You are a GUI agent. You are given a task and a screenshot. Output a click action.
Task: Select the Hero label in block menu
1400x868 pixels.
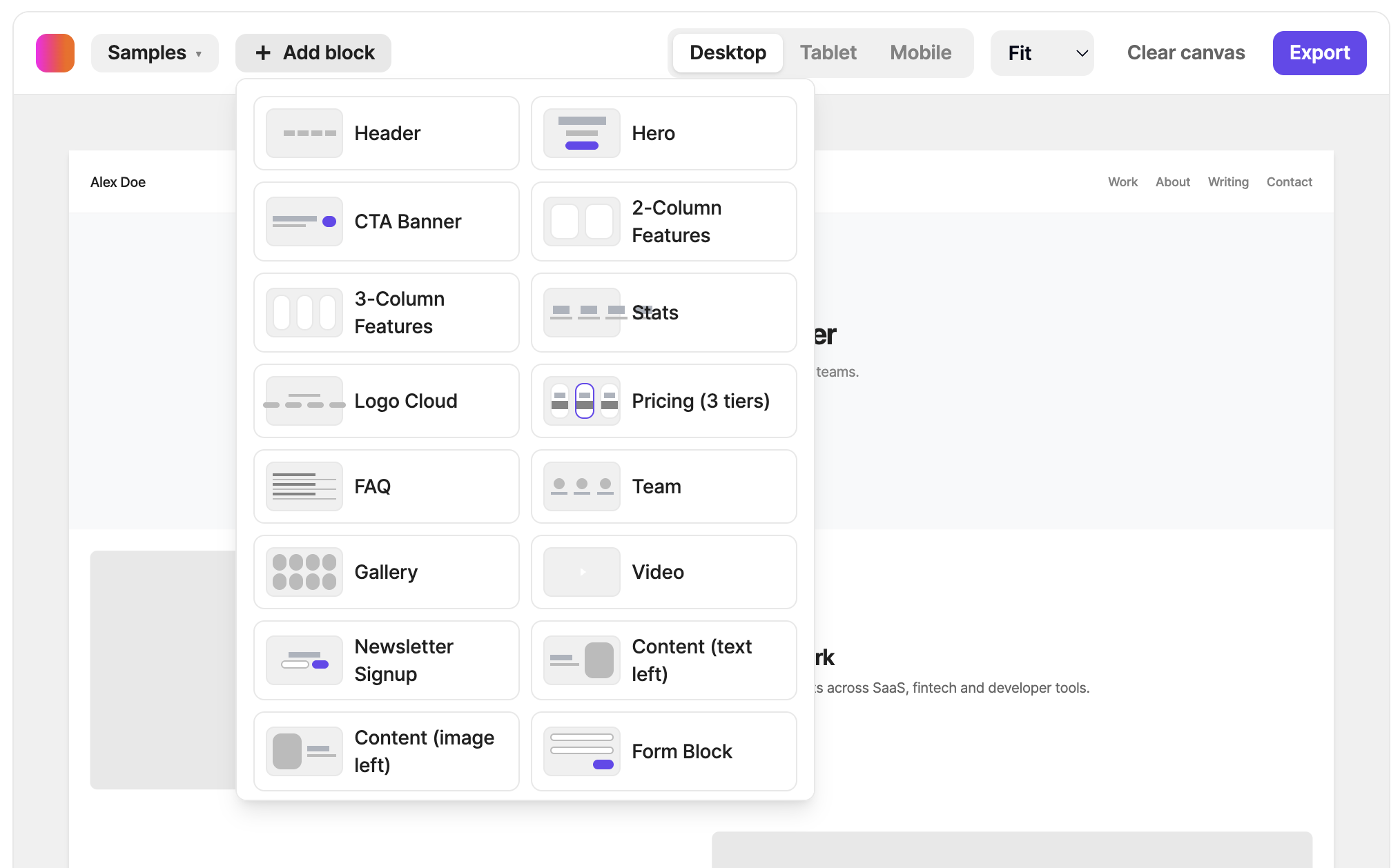point(653,133)
